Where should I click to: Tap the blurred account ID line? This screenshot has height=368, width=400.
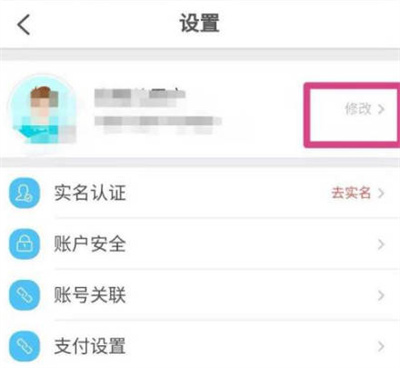tap(158, 124)
